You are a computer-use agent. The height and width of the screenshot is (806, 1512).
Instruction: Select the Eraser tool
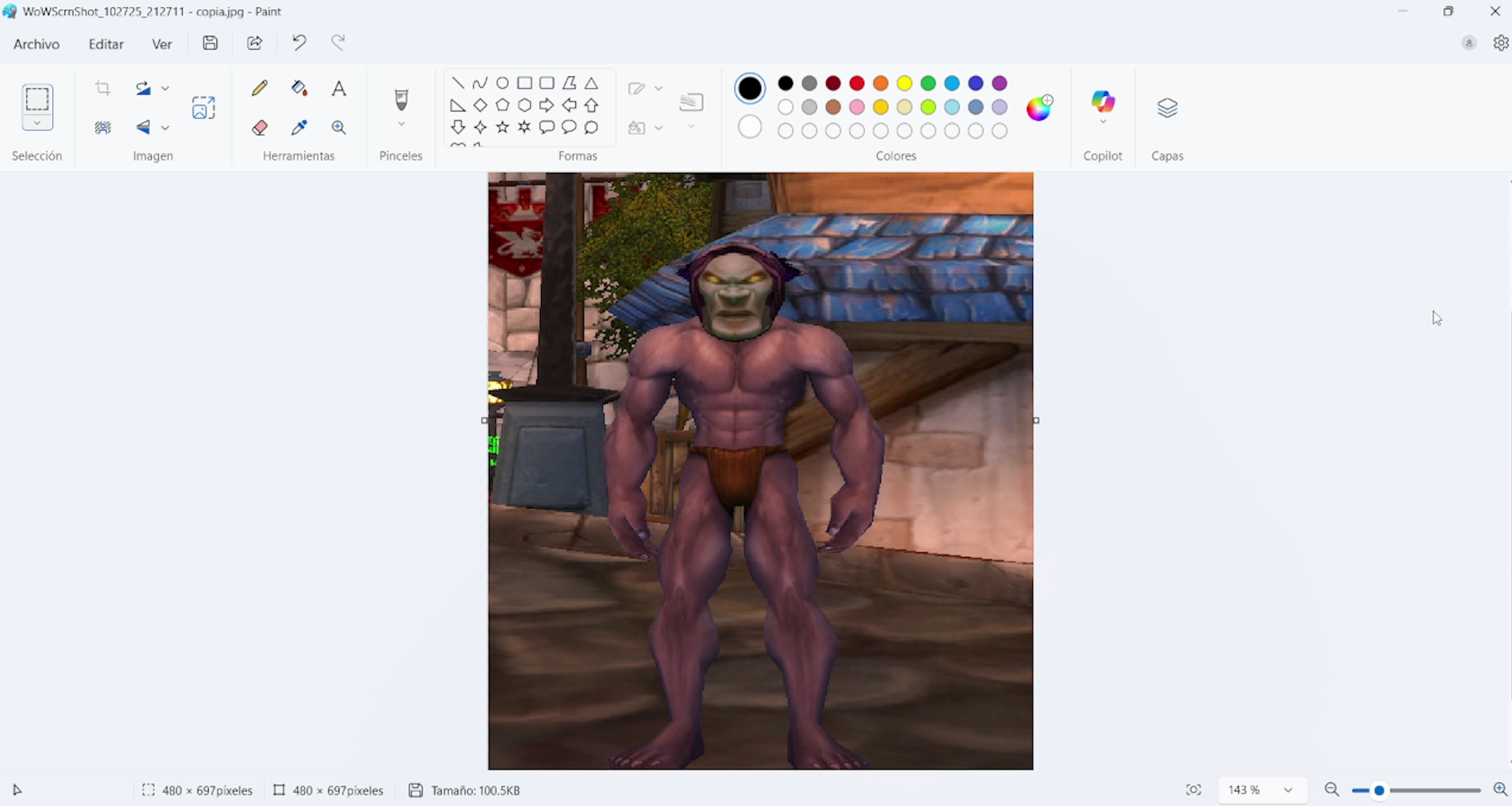(260, 128)
